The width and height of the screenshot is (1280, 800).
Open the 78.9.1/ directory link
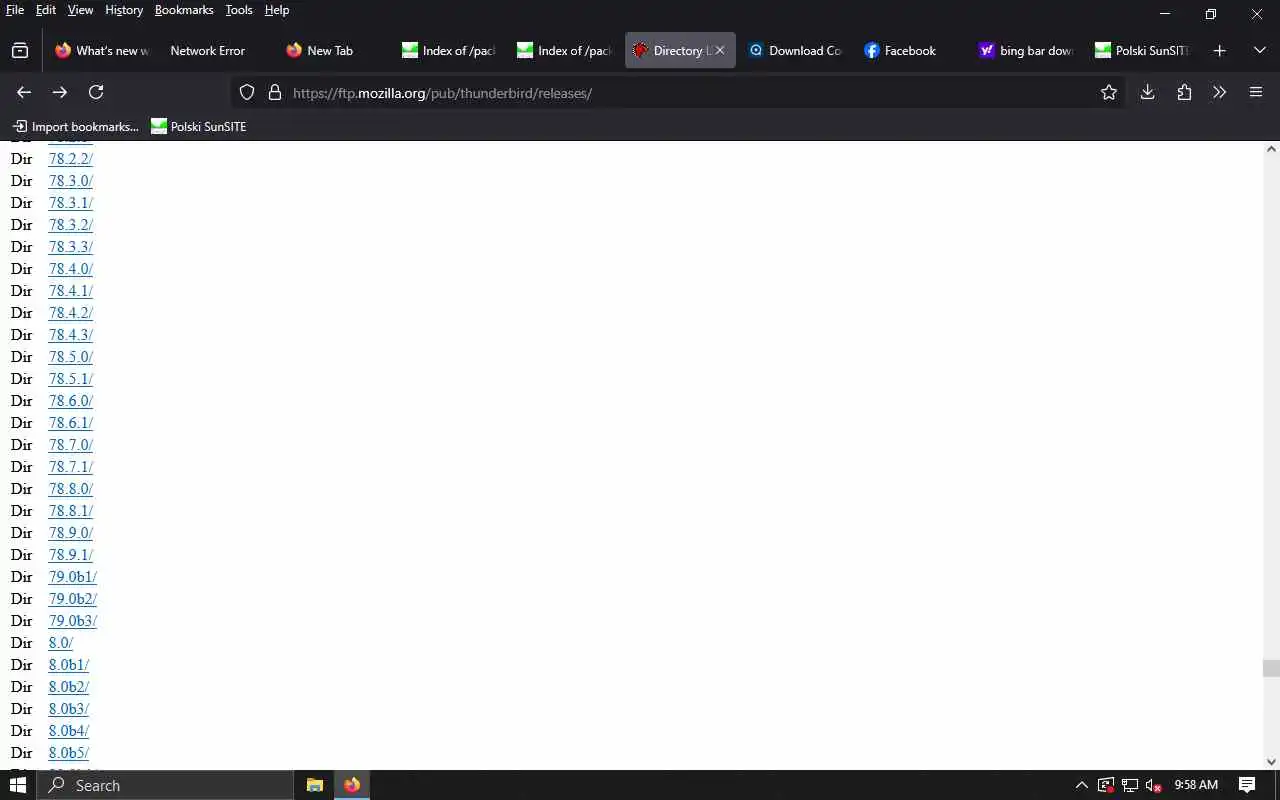click(x=71, y=555)
